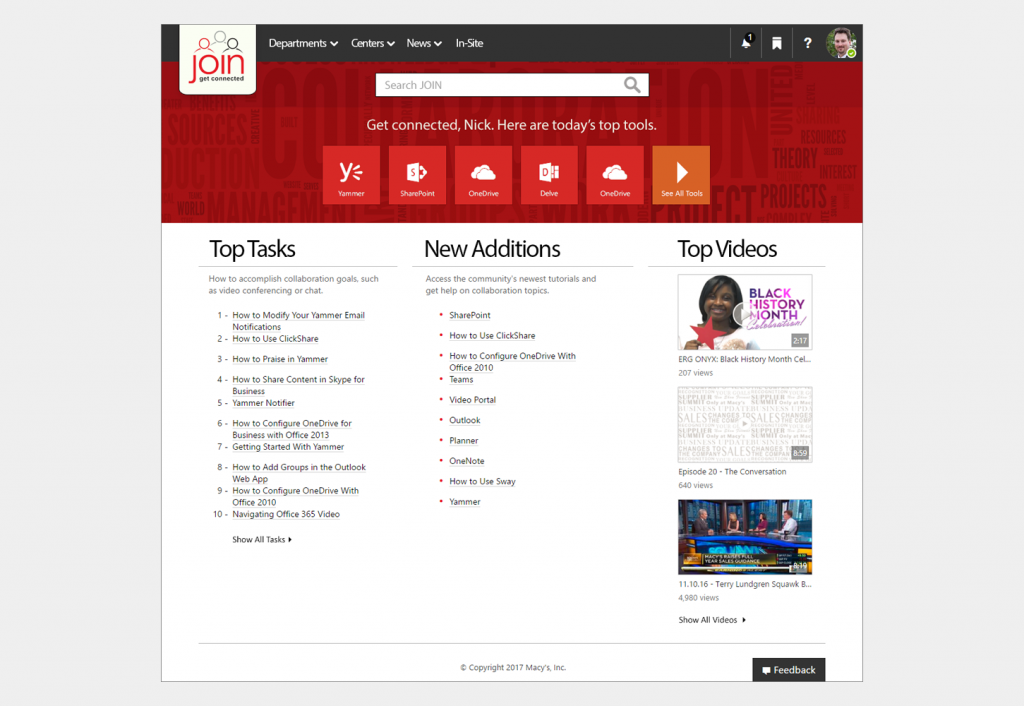Open How to Use ClickShare in Top Tasks
Screen dimensions: 1024x706
(x=276, y=339)
